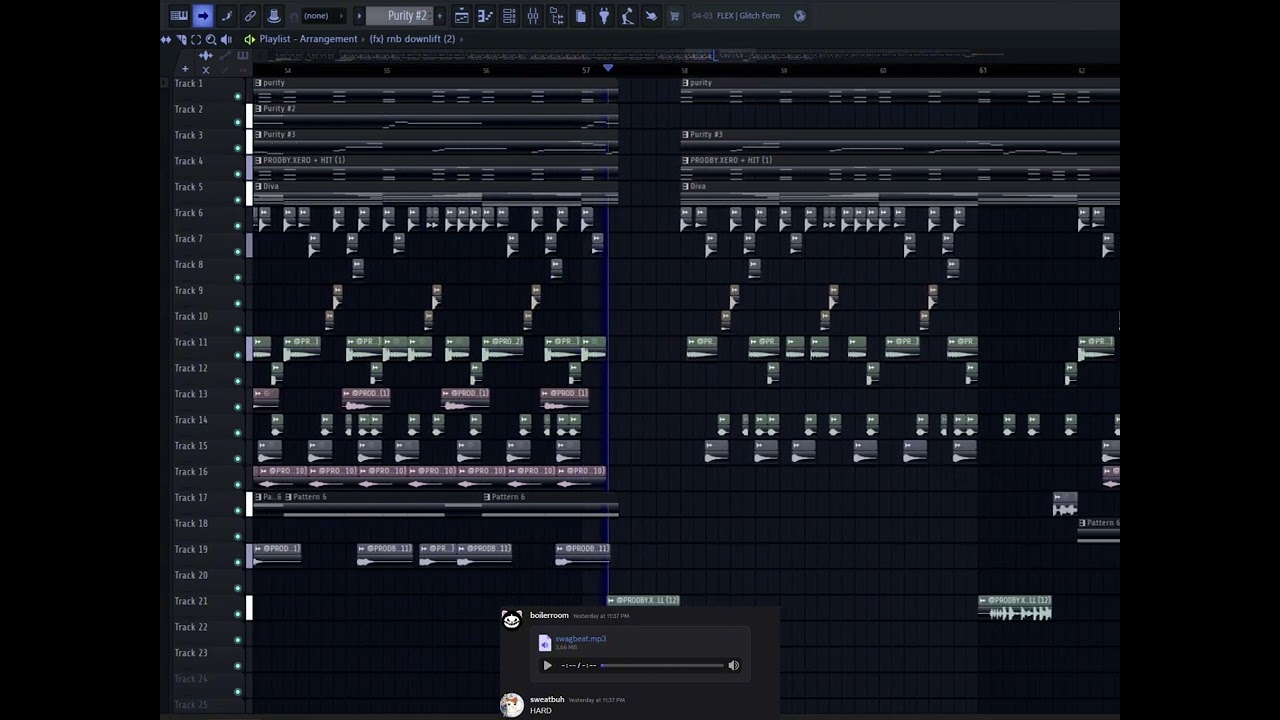Click boilerroom username in chat

(549, 615)
